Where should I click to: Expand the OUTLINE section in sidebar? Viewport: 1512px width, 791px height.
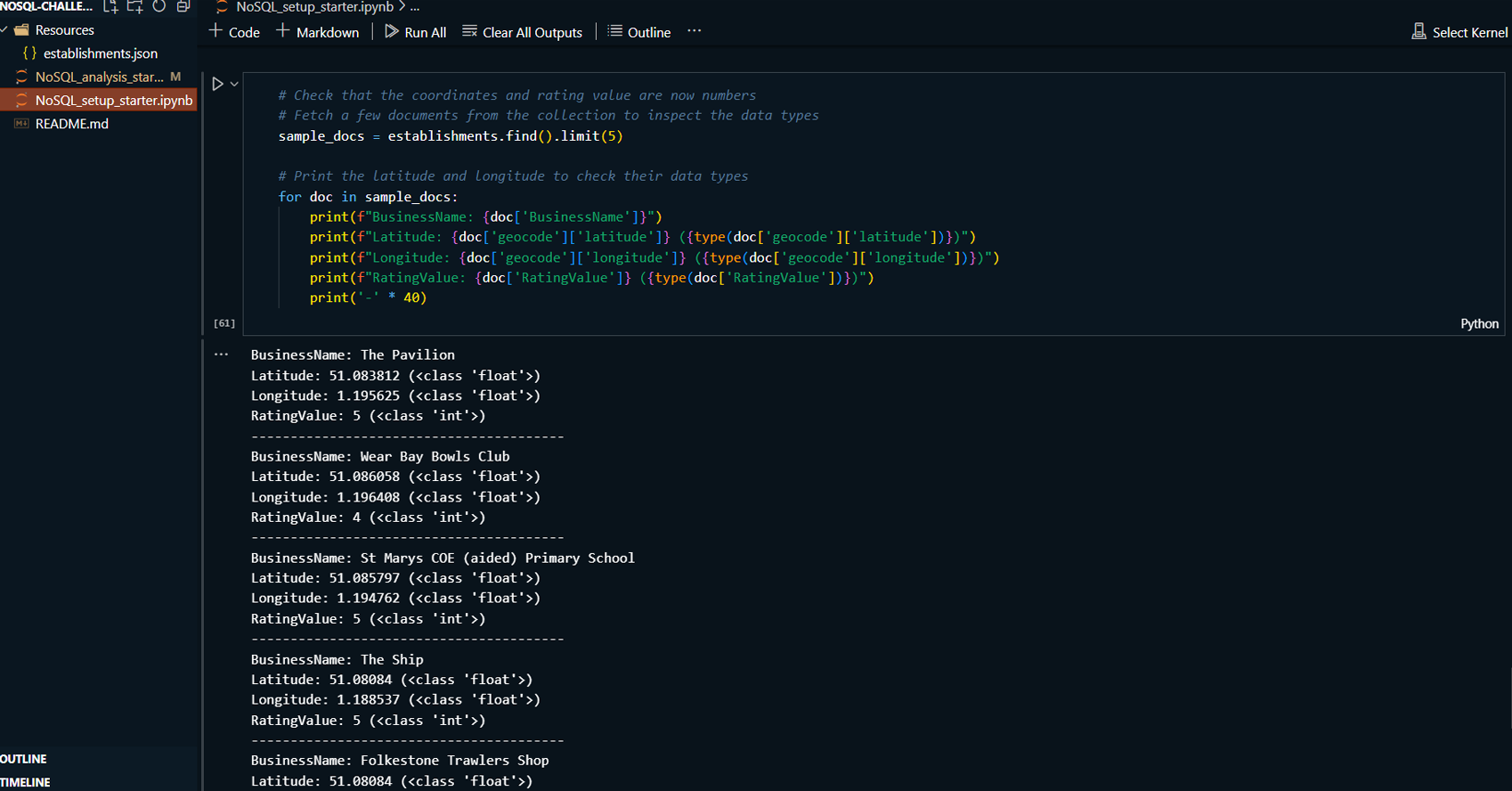point(24,759)
